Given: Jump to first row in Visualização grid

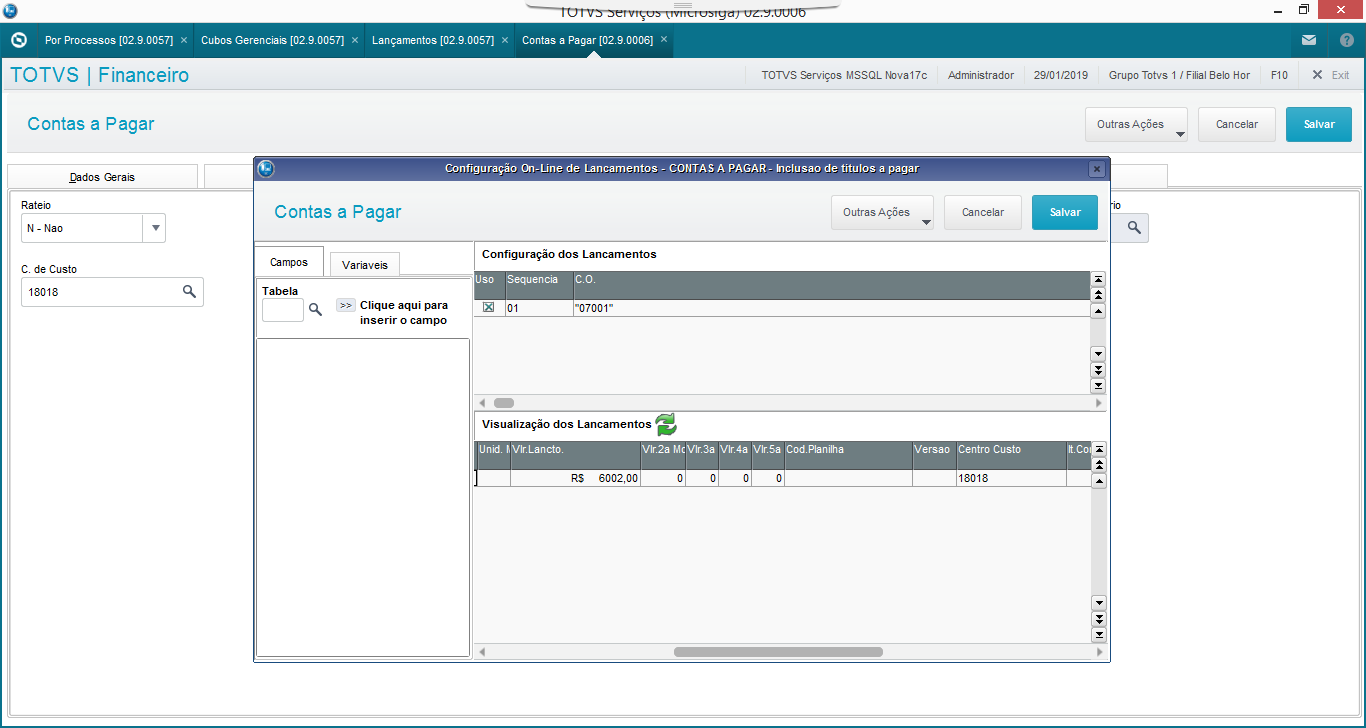Looking at the screenshot, I should click(x=1099, y=450).
